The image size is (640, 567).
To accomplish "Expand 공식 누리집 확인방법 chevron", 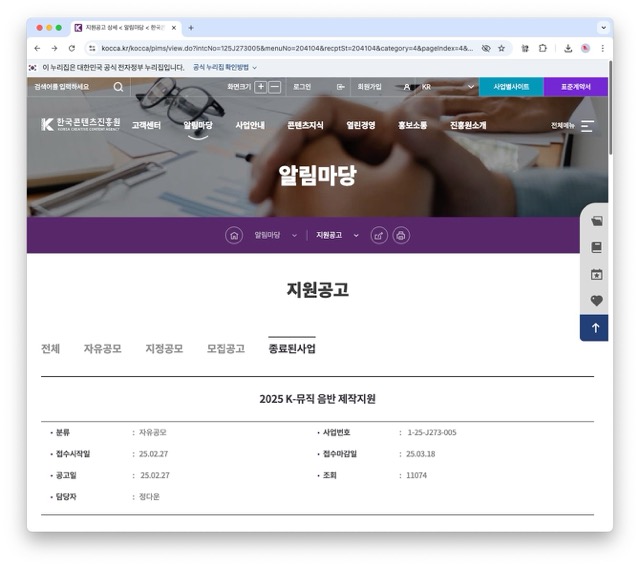I will [255, 68].
